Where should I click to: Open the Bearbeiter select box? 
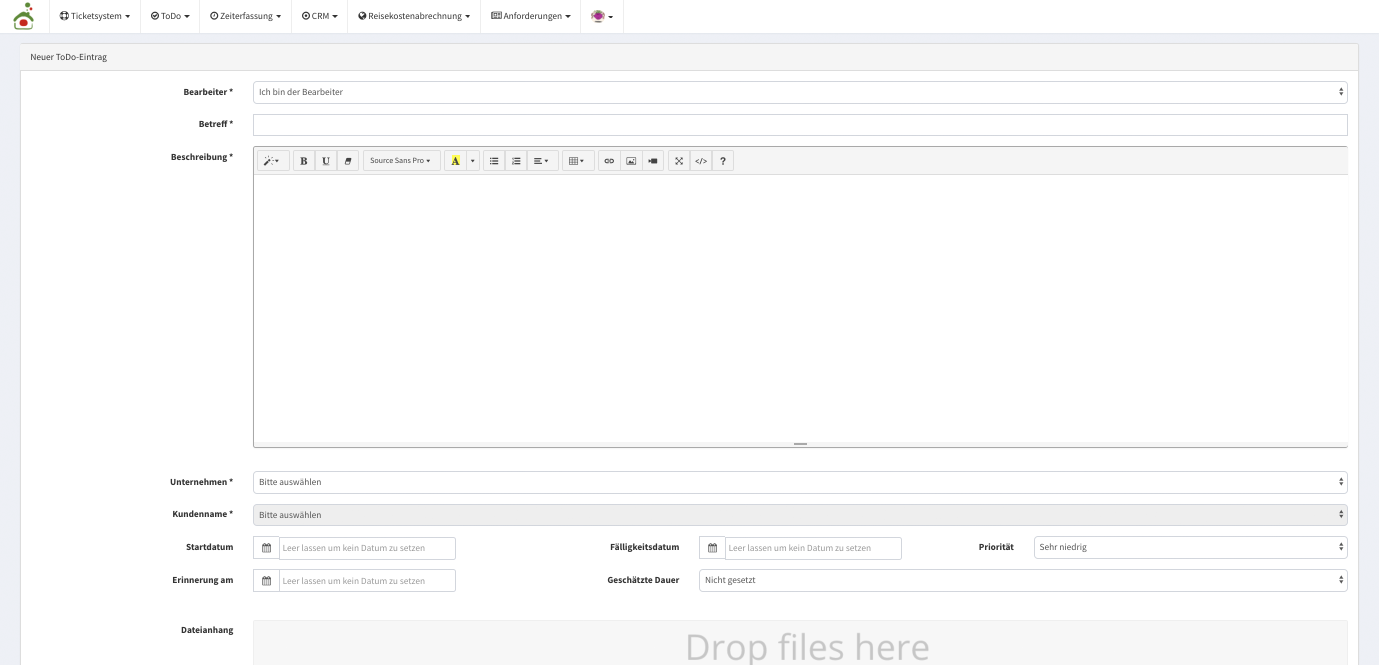pyautogui.click(x=800, y=92)
